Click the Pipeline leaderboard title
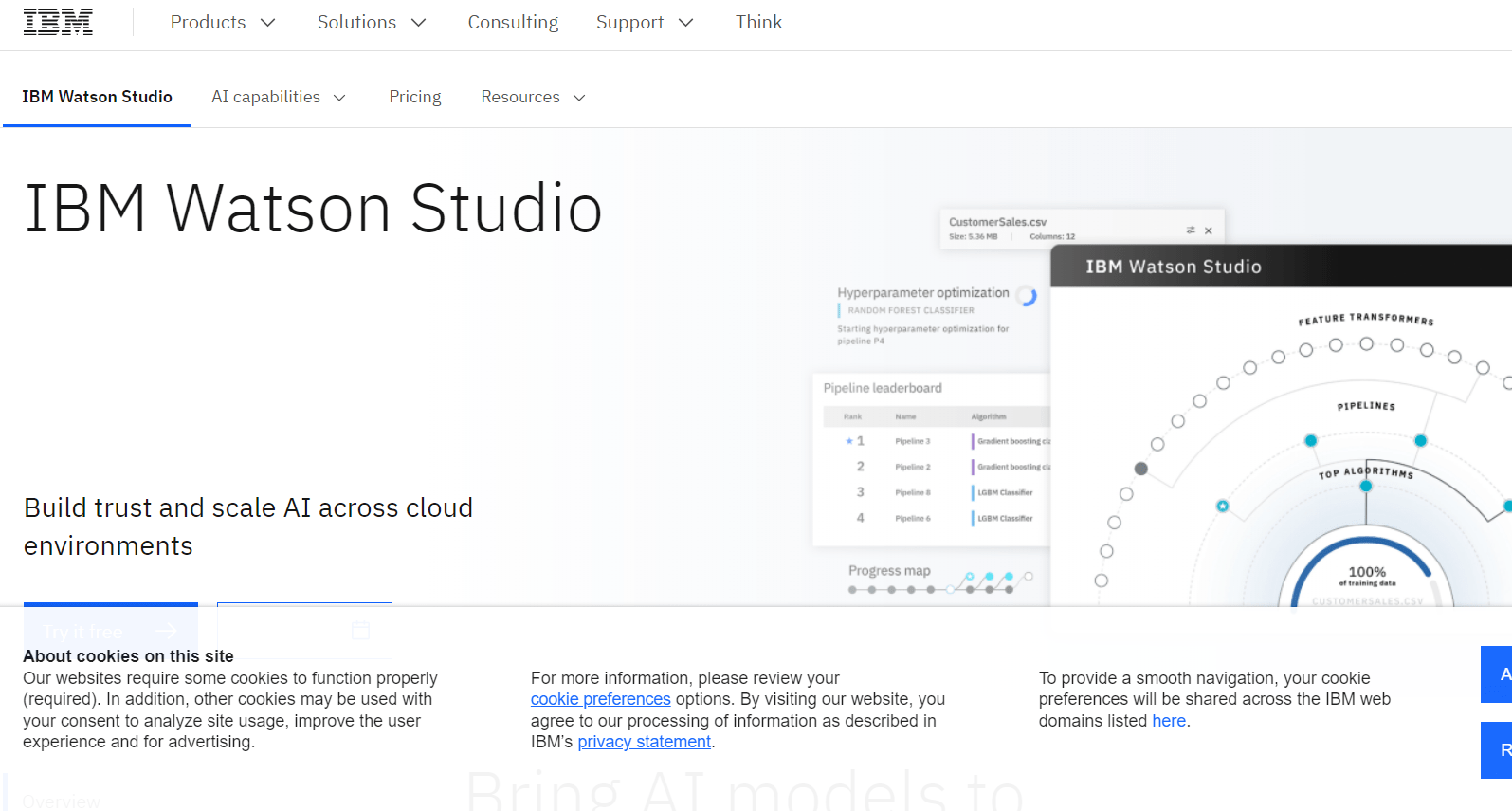This screenshot has height=811, width=1512. coord(883,388)
